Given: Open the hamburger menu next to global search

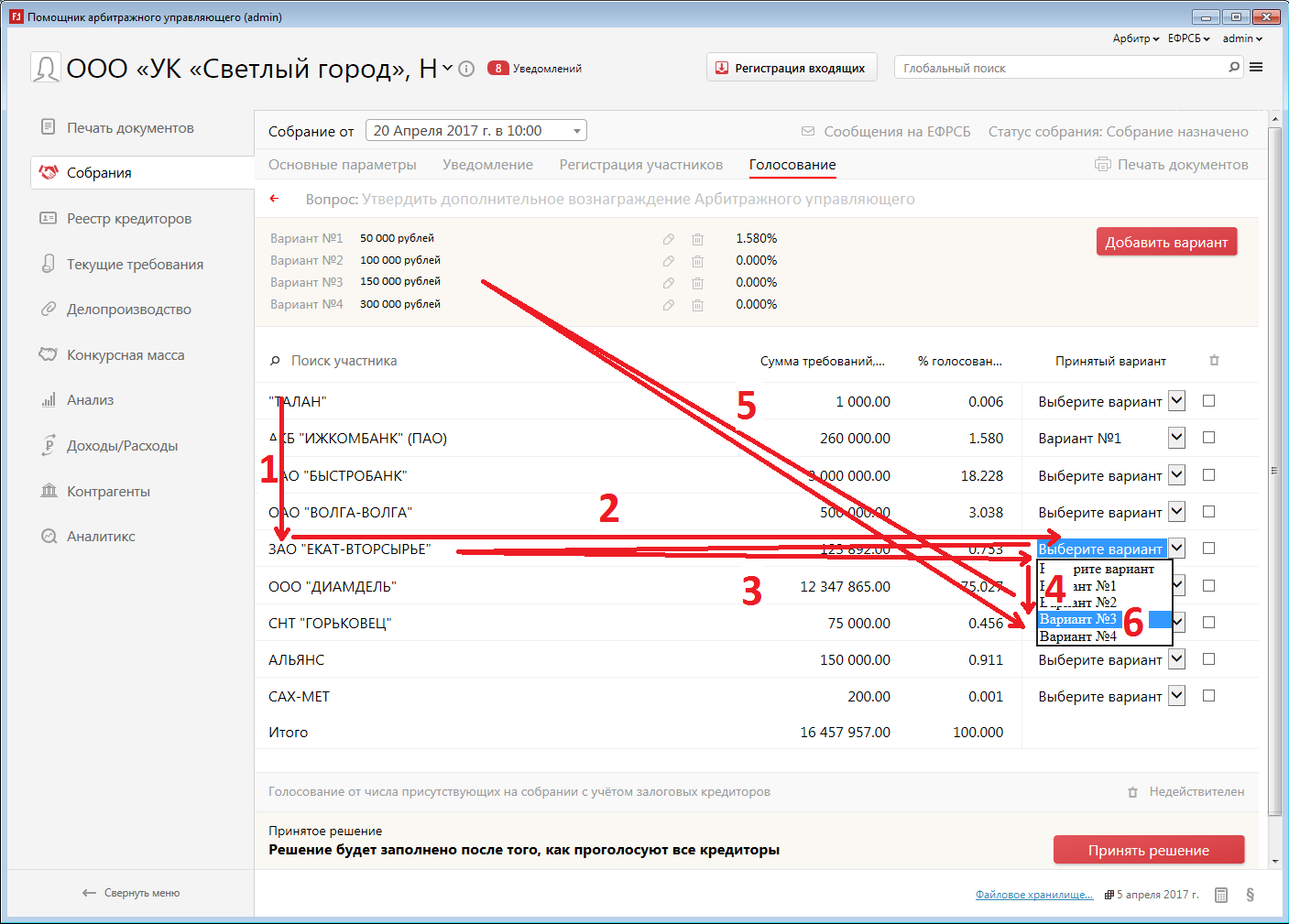Looking at the screenshot, I should (x=1256, y=68).
